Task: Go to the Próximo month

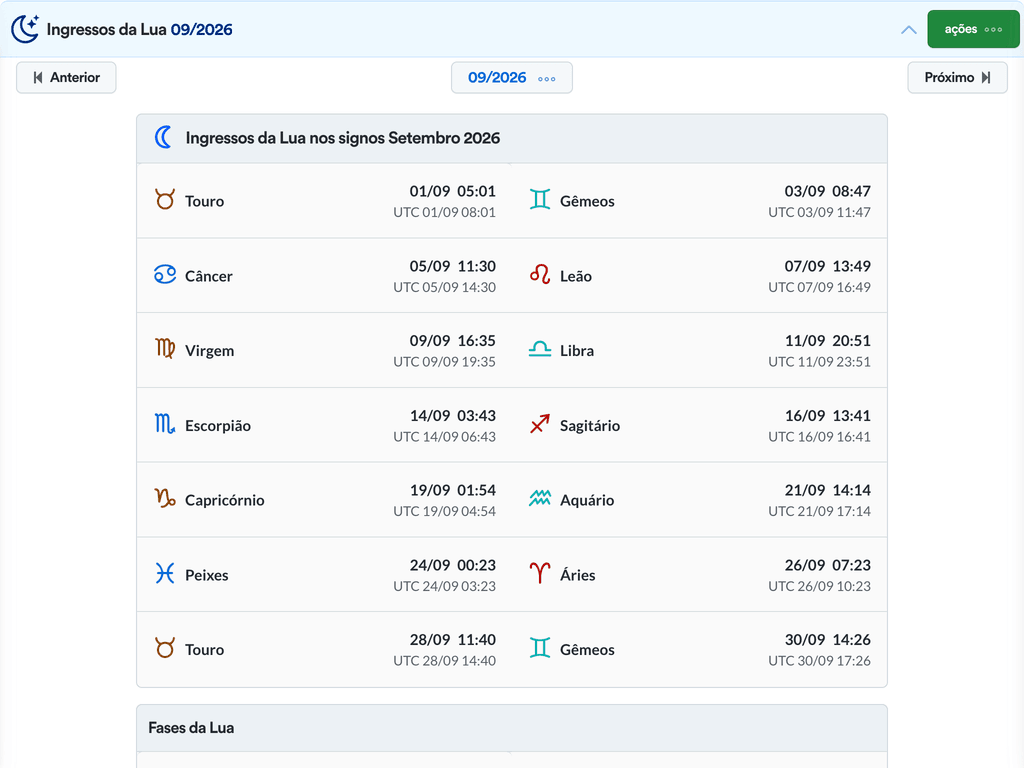Action: pos(957,78)
